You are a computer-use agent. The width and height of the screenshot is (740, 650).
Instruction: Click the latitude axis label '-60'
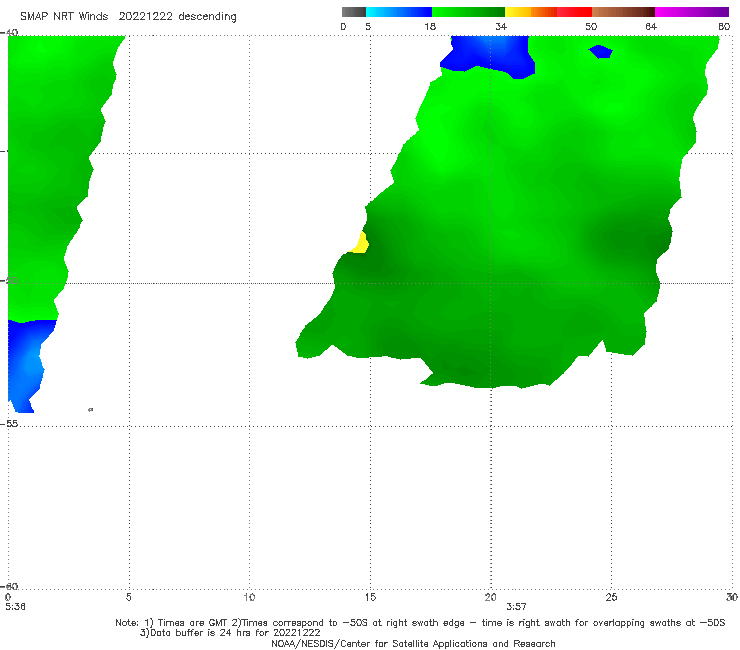point(9,586)
